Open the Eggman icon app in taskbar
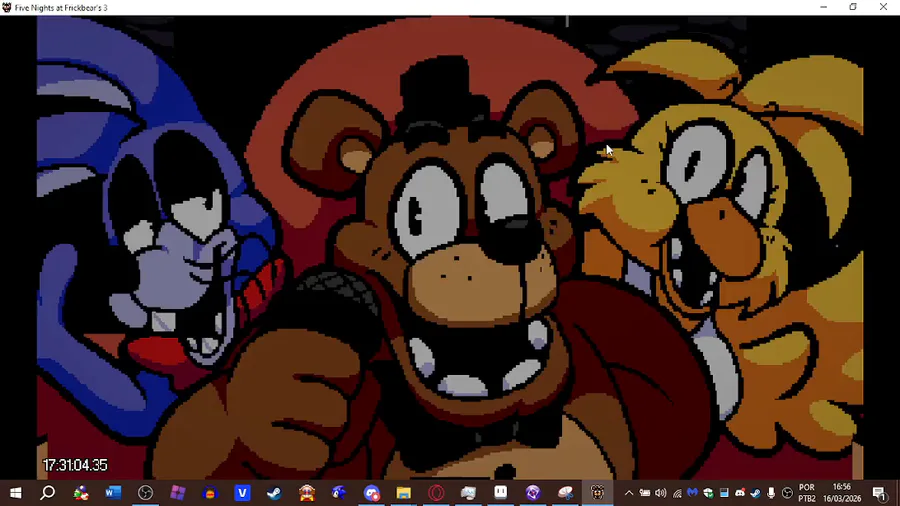The width and height of the screenshot is (900, 506). pos(307,493)
